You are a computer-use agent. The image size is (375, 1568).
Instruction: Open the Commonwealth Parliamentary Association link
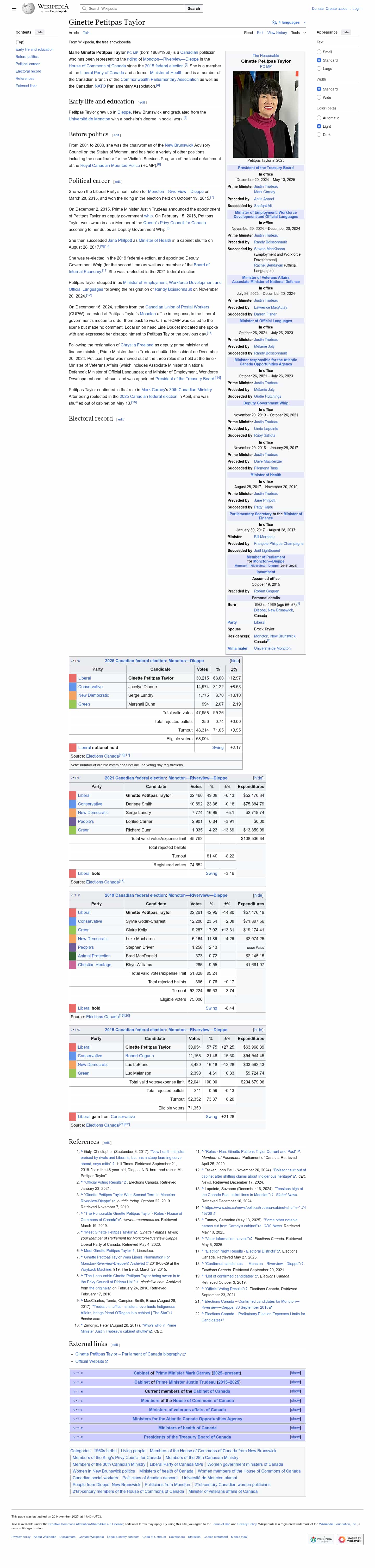pyautogui.click(x=160, y=79)
